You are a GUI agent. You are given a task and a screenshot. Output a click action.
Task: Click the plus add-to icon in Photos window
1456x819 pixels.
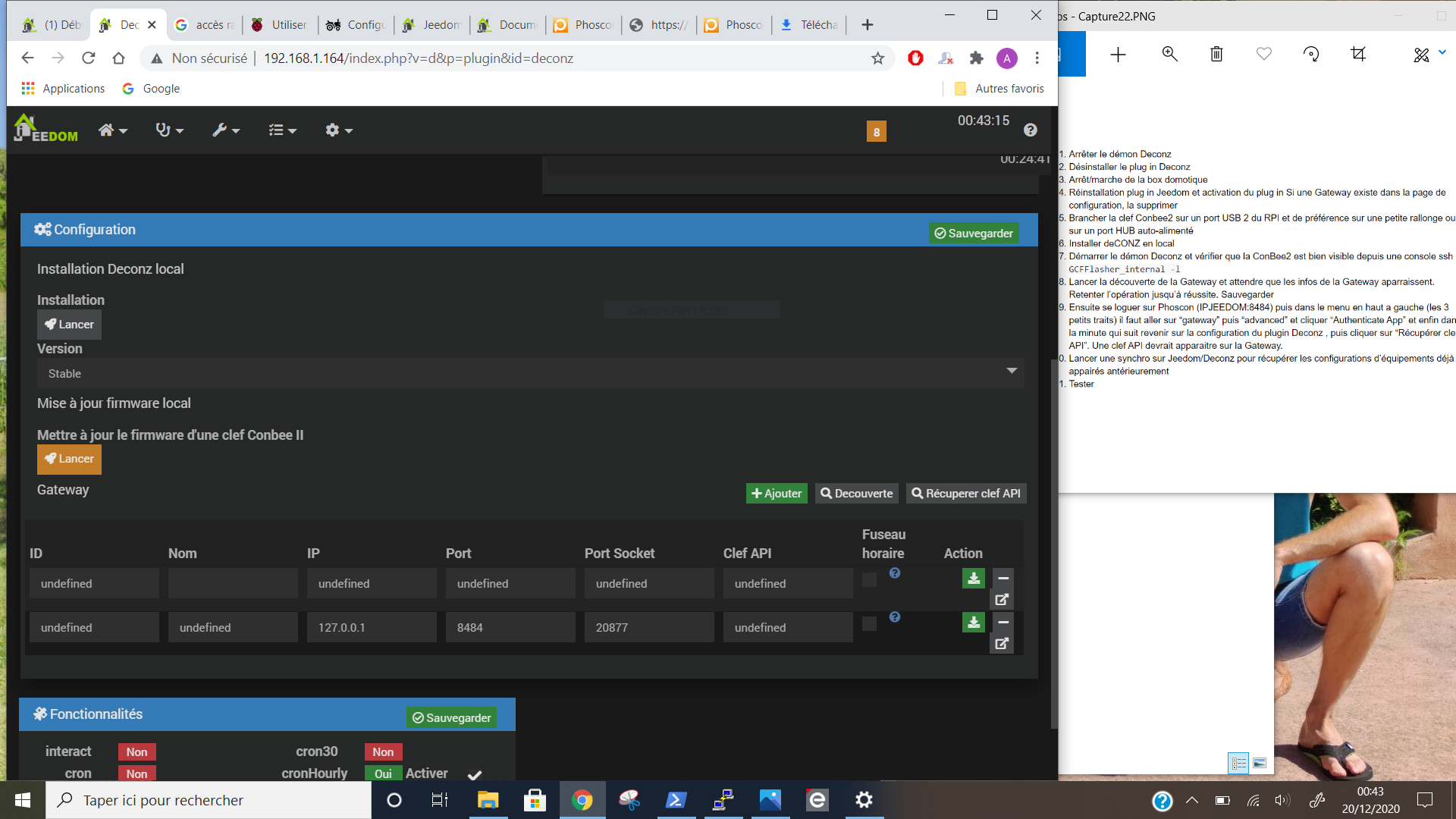[x=1118, y=54]
